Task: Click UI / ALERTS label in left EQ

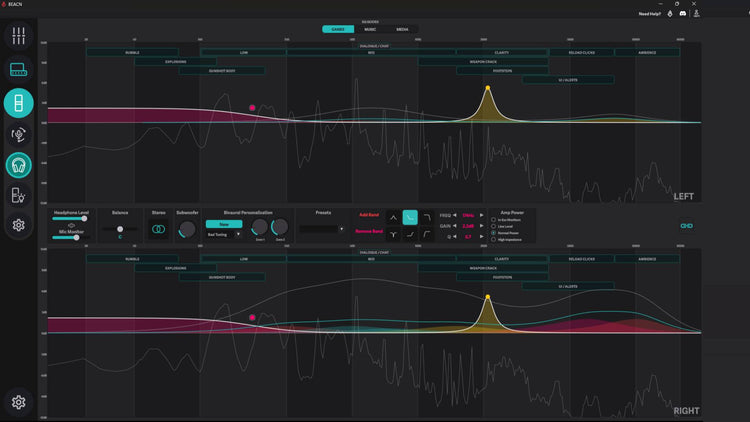Action: click(568, 80)
